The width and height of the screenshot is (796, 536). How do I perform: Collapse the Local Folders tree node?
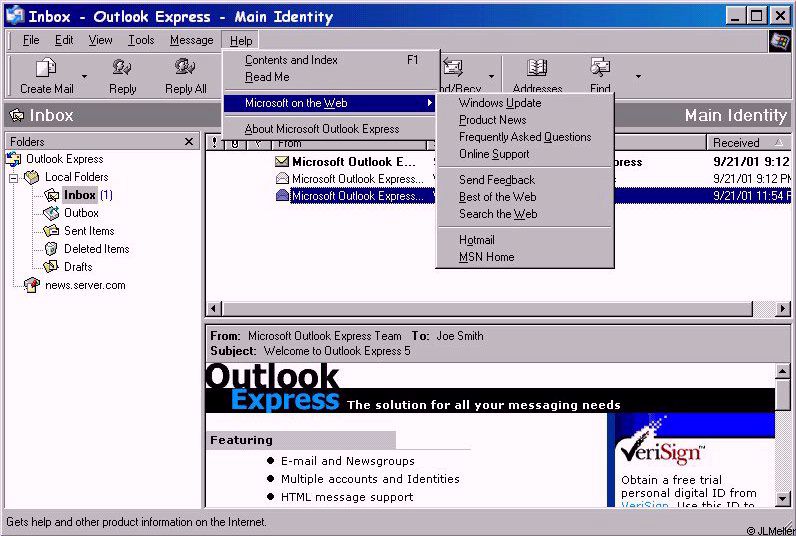(14, 178)
